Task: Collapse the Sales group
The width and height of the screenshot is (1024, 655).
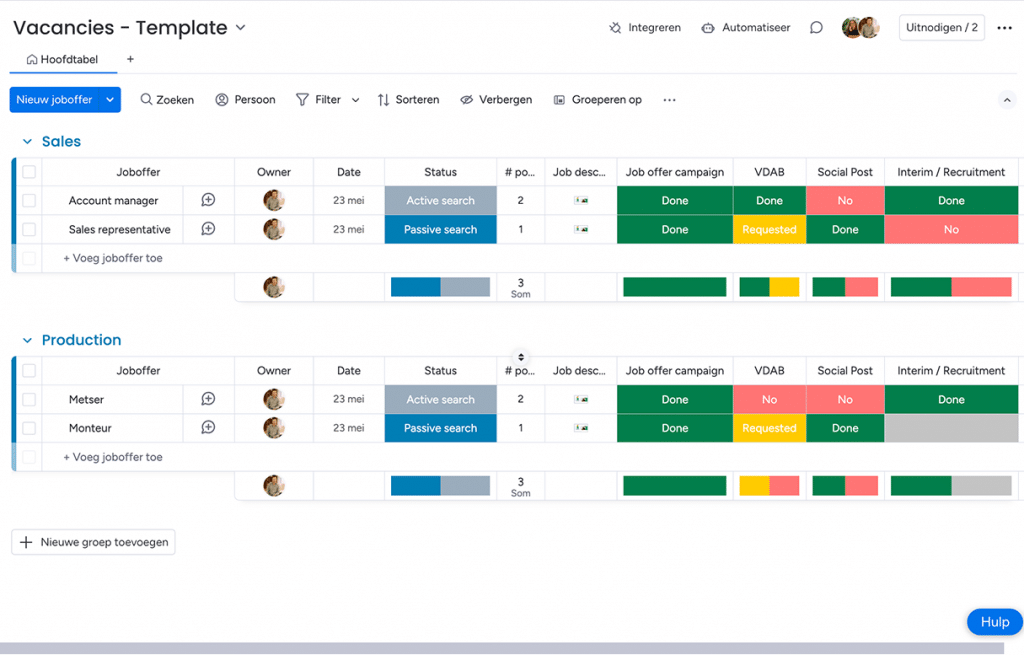Action: point(27,141)
